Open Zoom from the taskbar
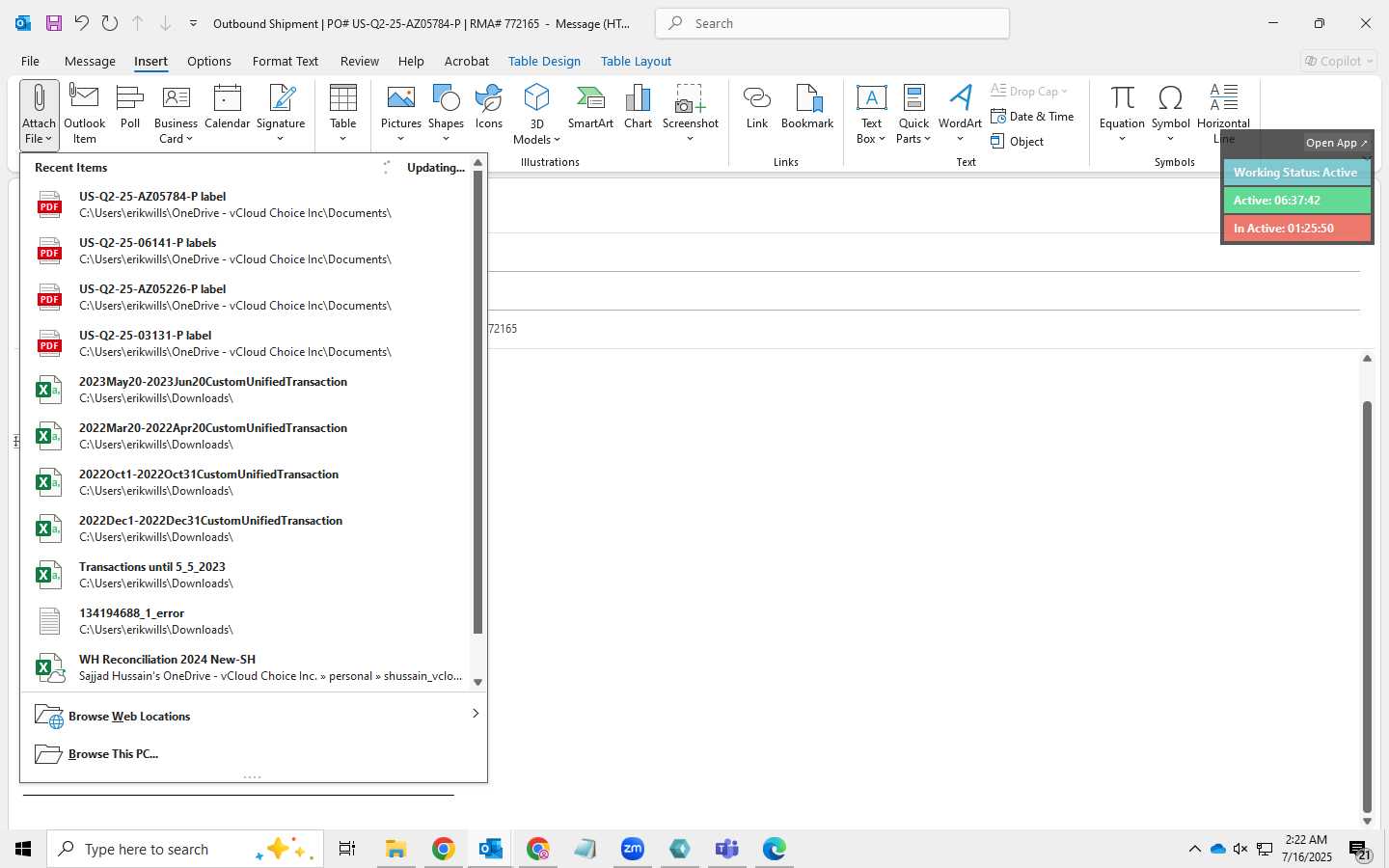Screen dimensions: 1389x868 (x=633, y=849)
